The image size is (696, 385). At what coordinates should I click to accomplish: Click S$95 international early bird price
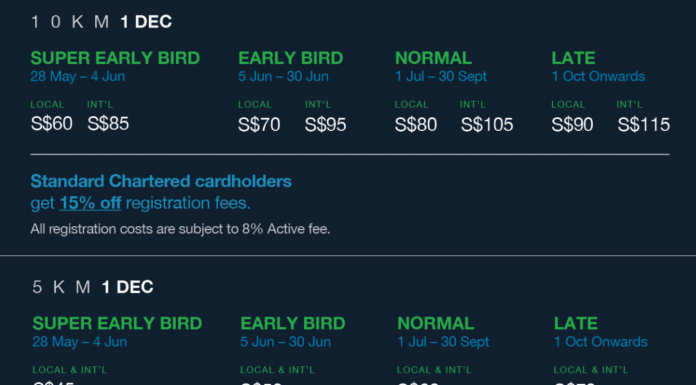[325, 125]
